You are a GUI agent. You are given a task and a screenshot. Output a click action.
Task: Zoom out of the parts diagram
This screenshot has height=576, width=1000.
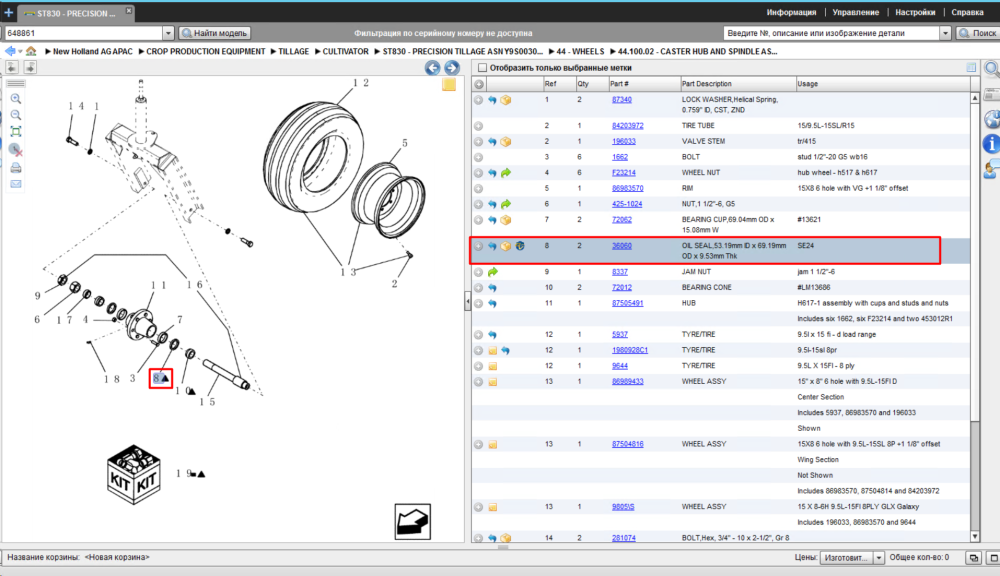click(x=16, y=115)
